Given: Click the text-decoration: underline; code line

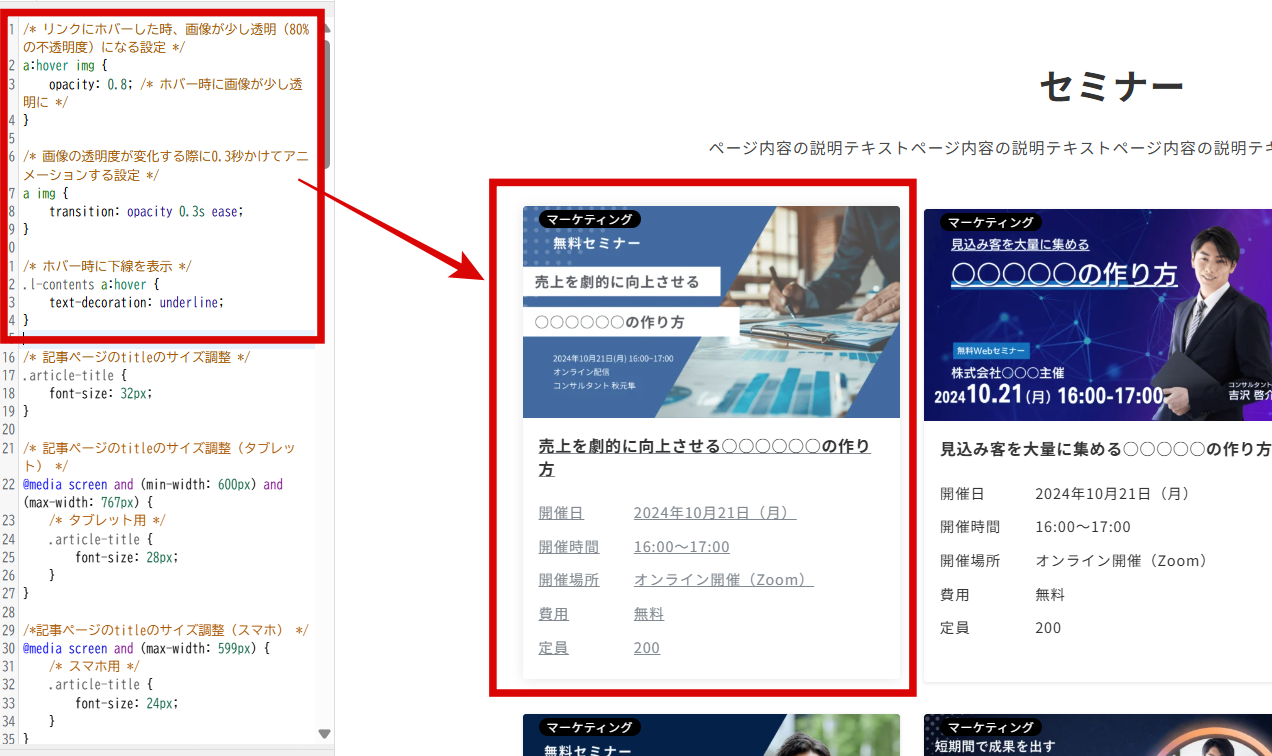Looking at the screenshot, I should (136, 302).
